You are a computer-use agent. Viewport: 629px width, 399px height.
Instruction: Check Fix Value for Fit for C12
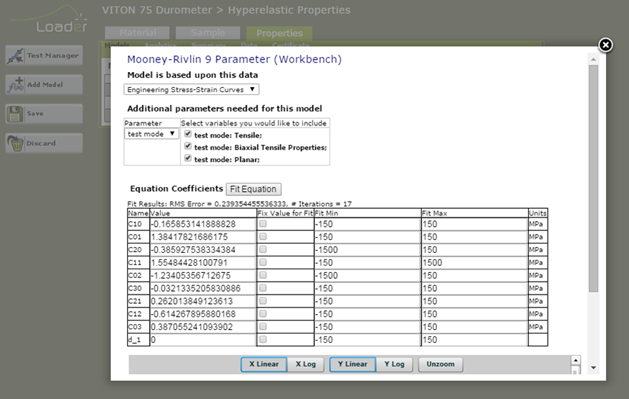(263, 314)
